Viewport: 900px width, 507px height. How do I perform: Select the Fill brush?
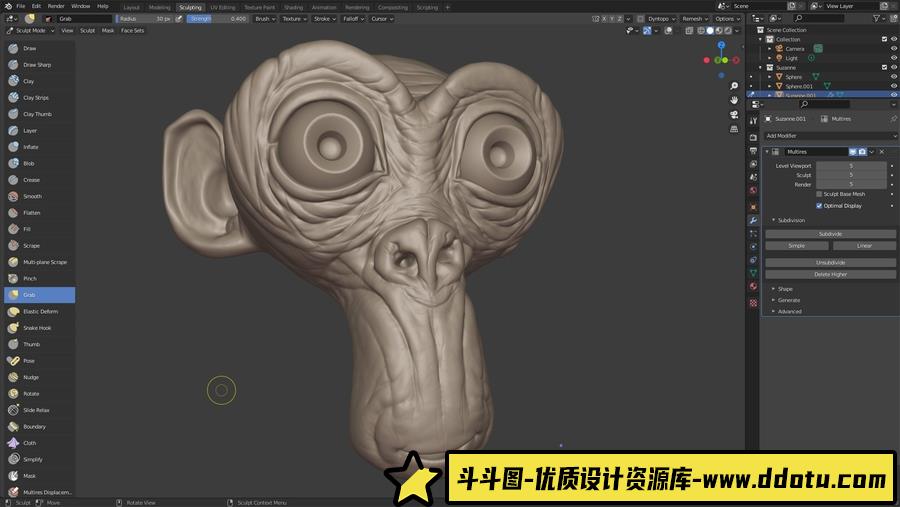39,229
